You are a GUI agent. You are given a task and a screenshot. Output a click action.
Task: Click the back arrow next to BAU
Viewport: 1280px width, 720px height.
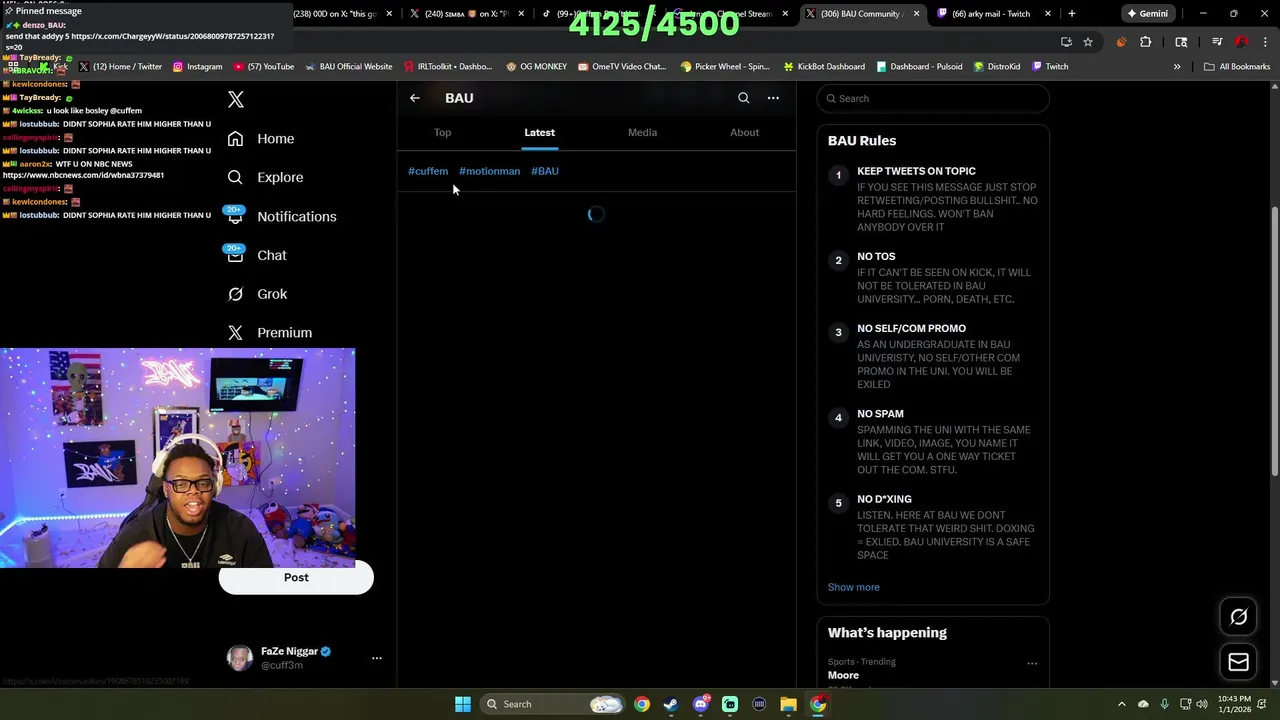tap(415, 98)
